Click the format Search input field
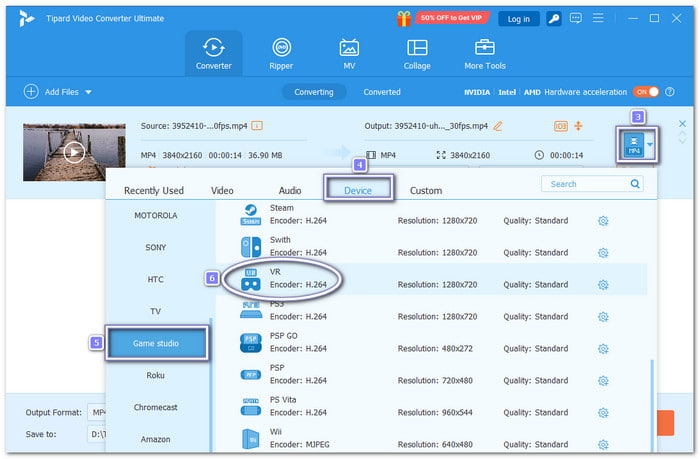This screenshot has width=700, height=459. (x=585, y=184)
